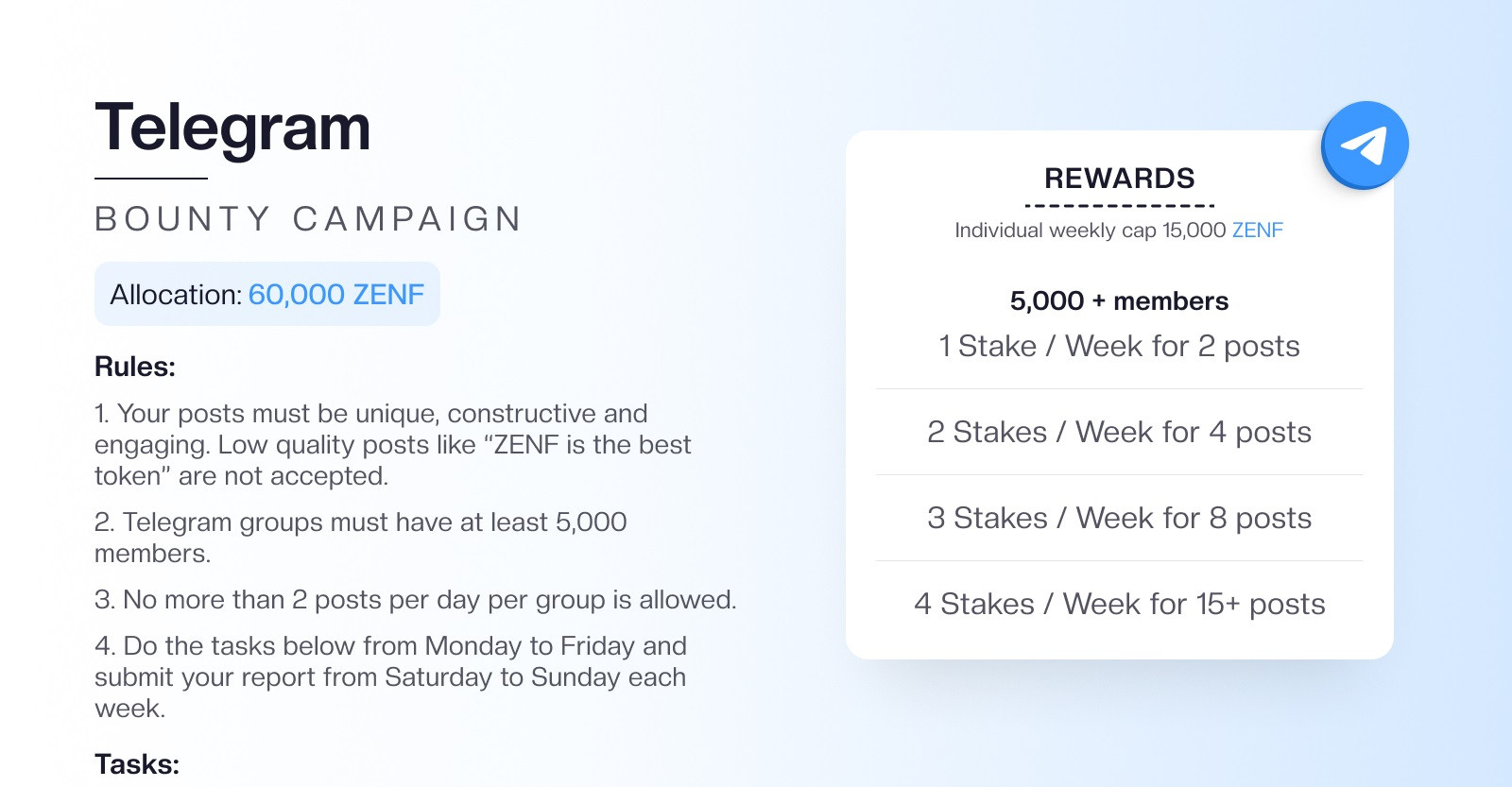Click the 5,000 + members label
The width and height of the screenshot is (1512, 787).
click(1120, 301)
